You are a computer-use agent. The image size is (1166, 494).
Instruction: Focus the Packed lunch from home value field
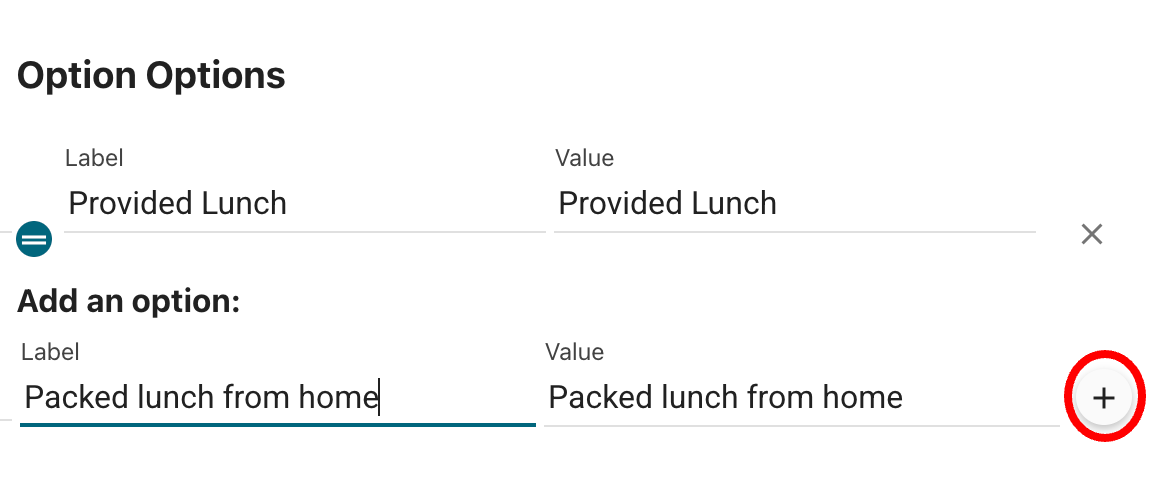(800, 398)
